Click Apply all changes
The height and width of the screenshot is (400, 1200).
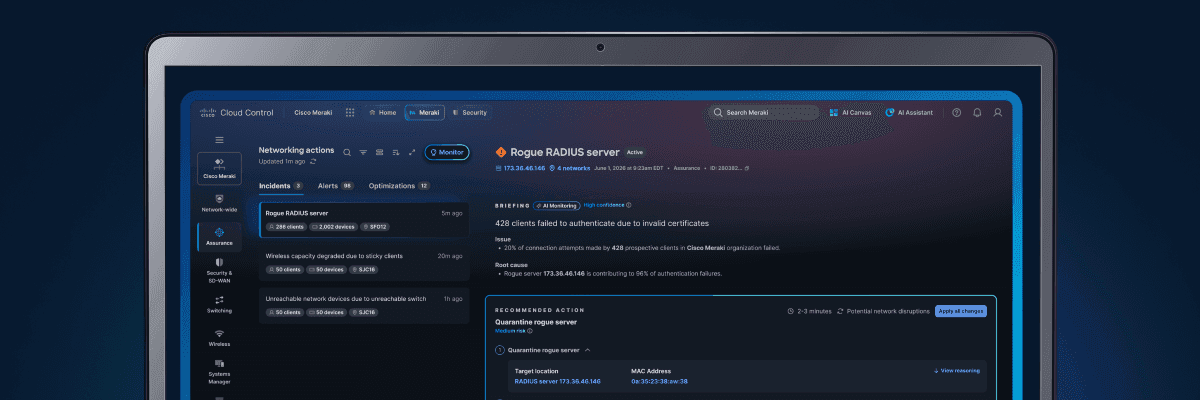tap(961, 311)
